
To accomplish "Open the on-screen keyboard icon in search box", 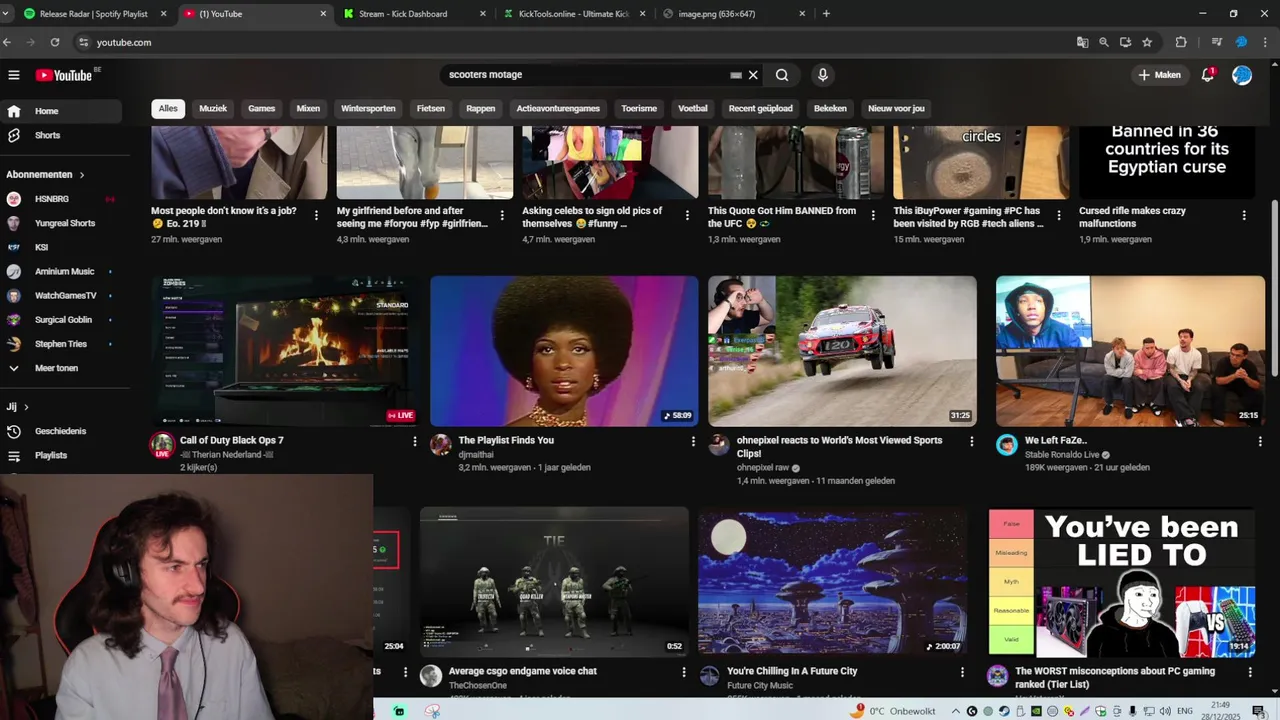I will 736,75.
